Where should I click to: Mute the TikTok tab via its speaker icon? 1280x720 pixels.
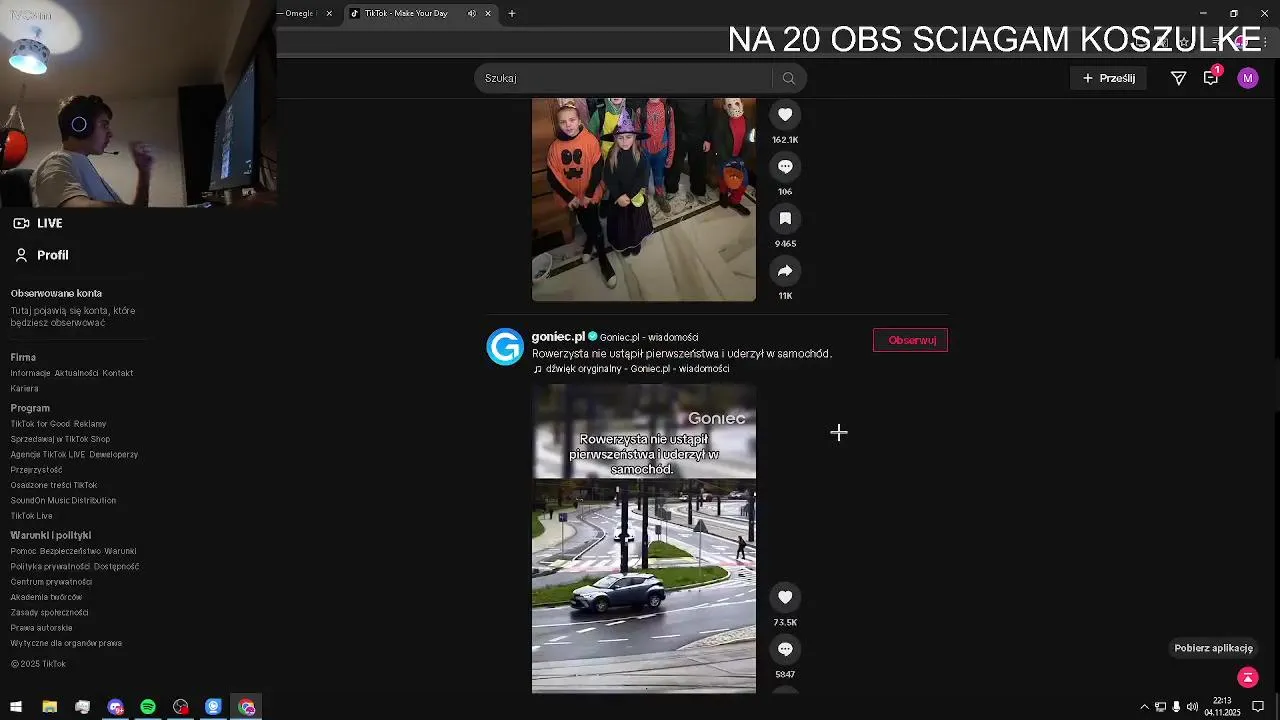pyautogui.click(x=471, y=13)
